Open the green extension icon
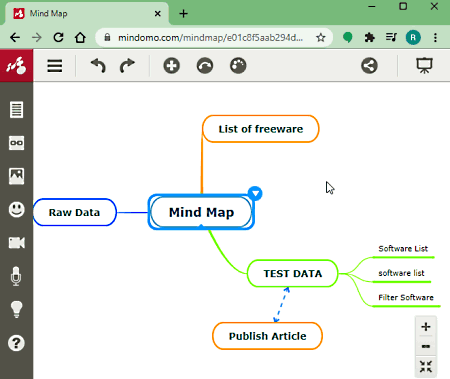The width and height of the screenshot is (450, 379). click(348, 37)
